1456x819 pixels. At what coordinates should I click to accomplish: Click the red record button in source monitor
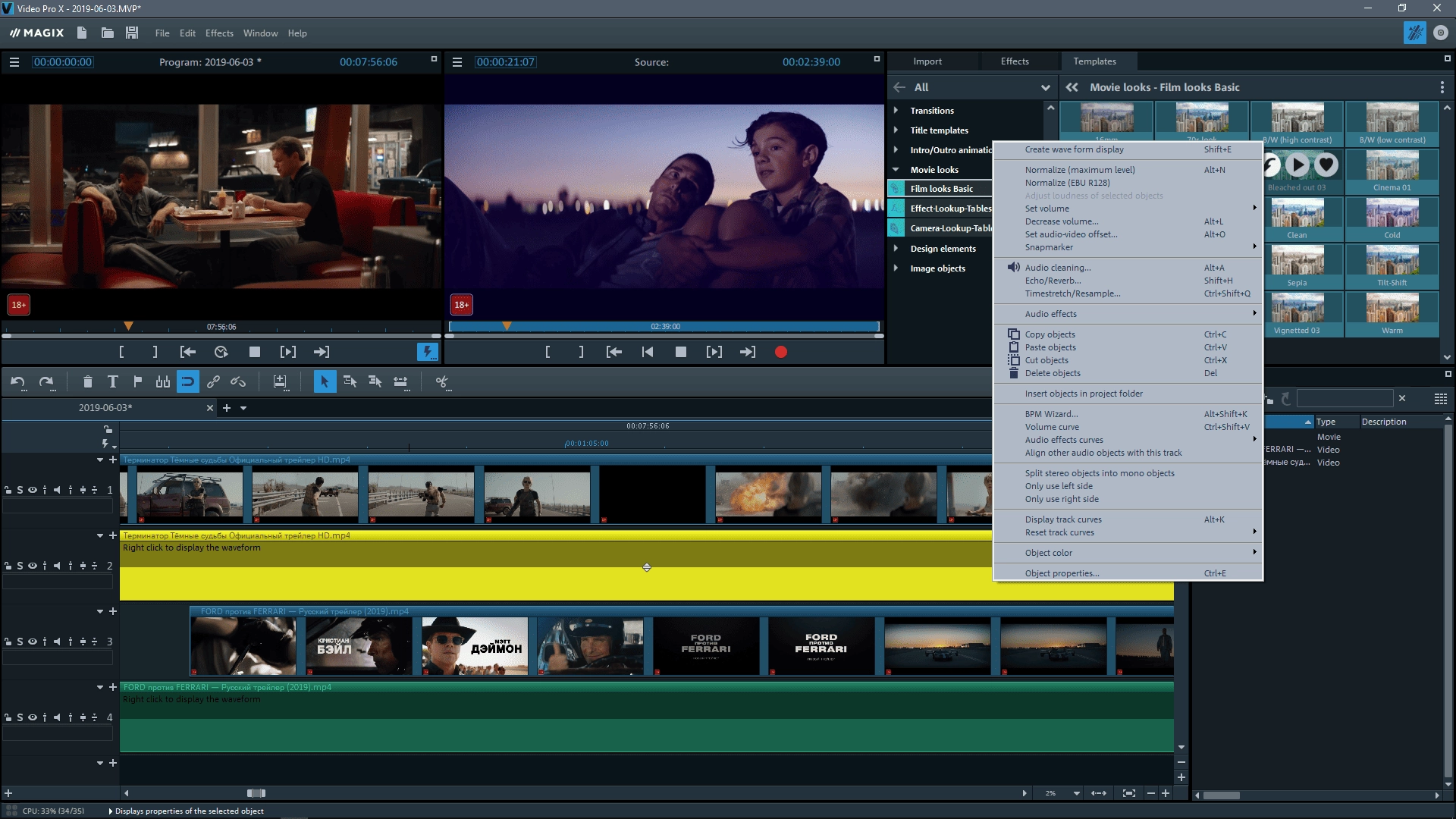(x=781, y=352)
